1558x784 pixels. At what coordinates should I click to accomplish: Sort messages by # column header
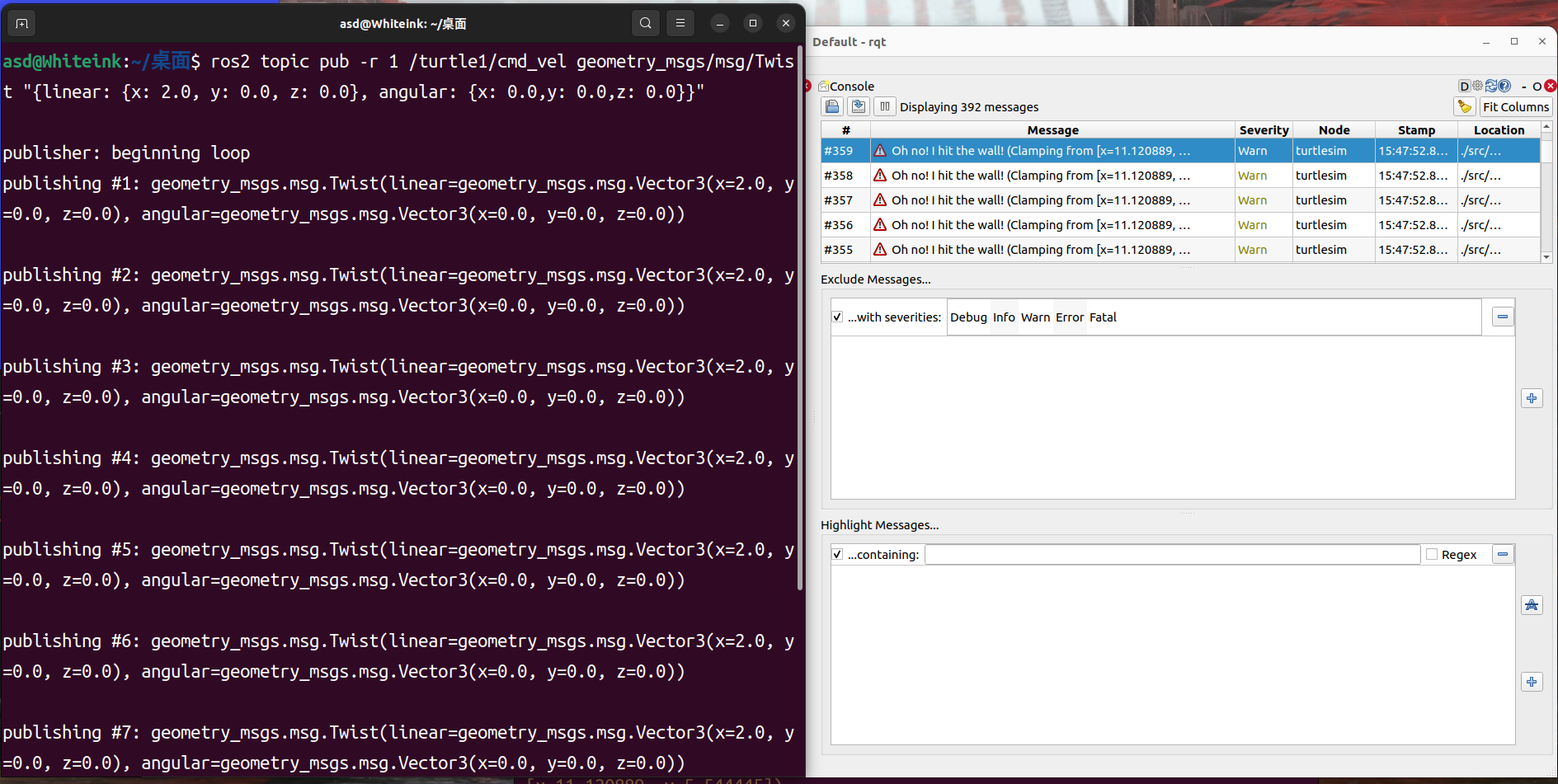845,130
